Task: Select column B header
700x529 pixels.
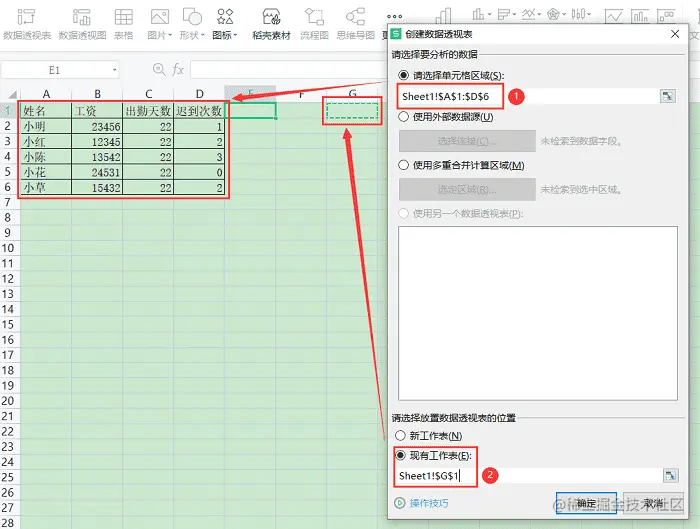Action: 97,94
